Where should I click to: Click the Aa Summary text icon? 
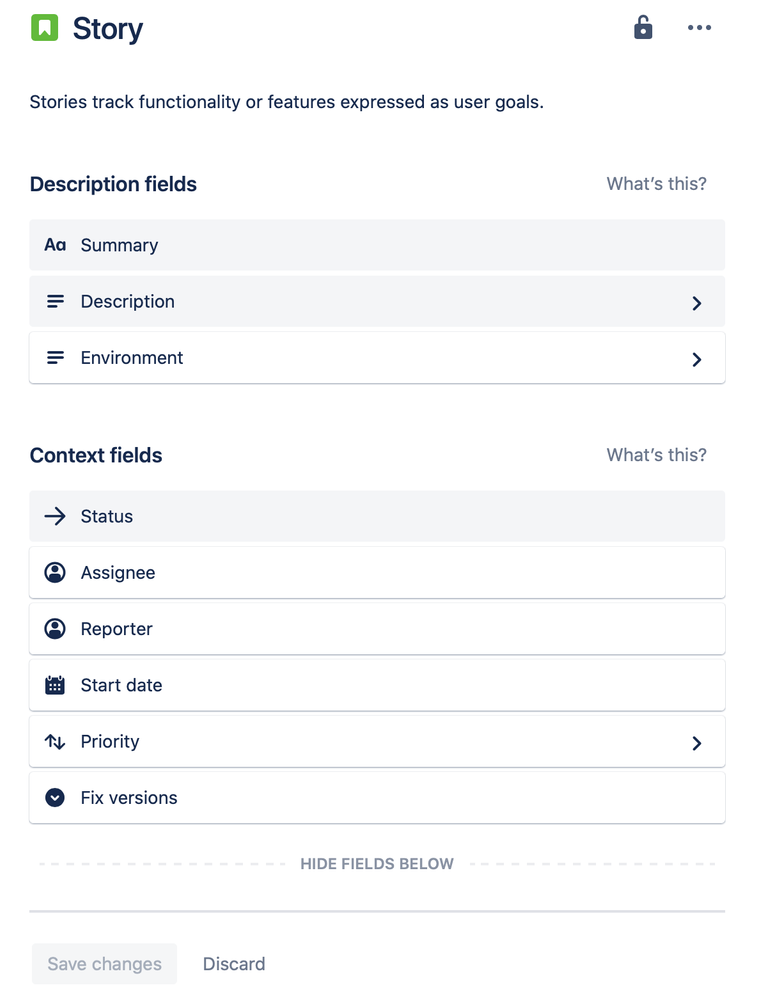click(55, 245)
